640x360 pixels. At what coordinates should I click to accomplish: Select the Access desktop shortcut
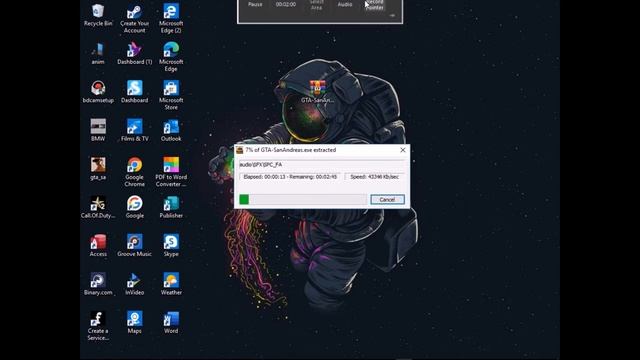click(x=98, y=246)
